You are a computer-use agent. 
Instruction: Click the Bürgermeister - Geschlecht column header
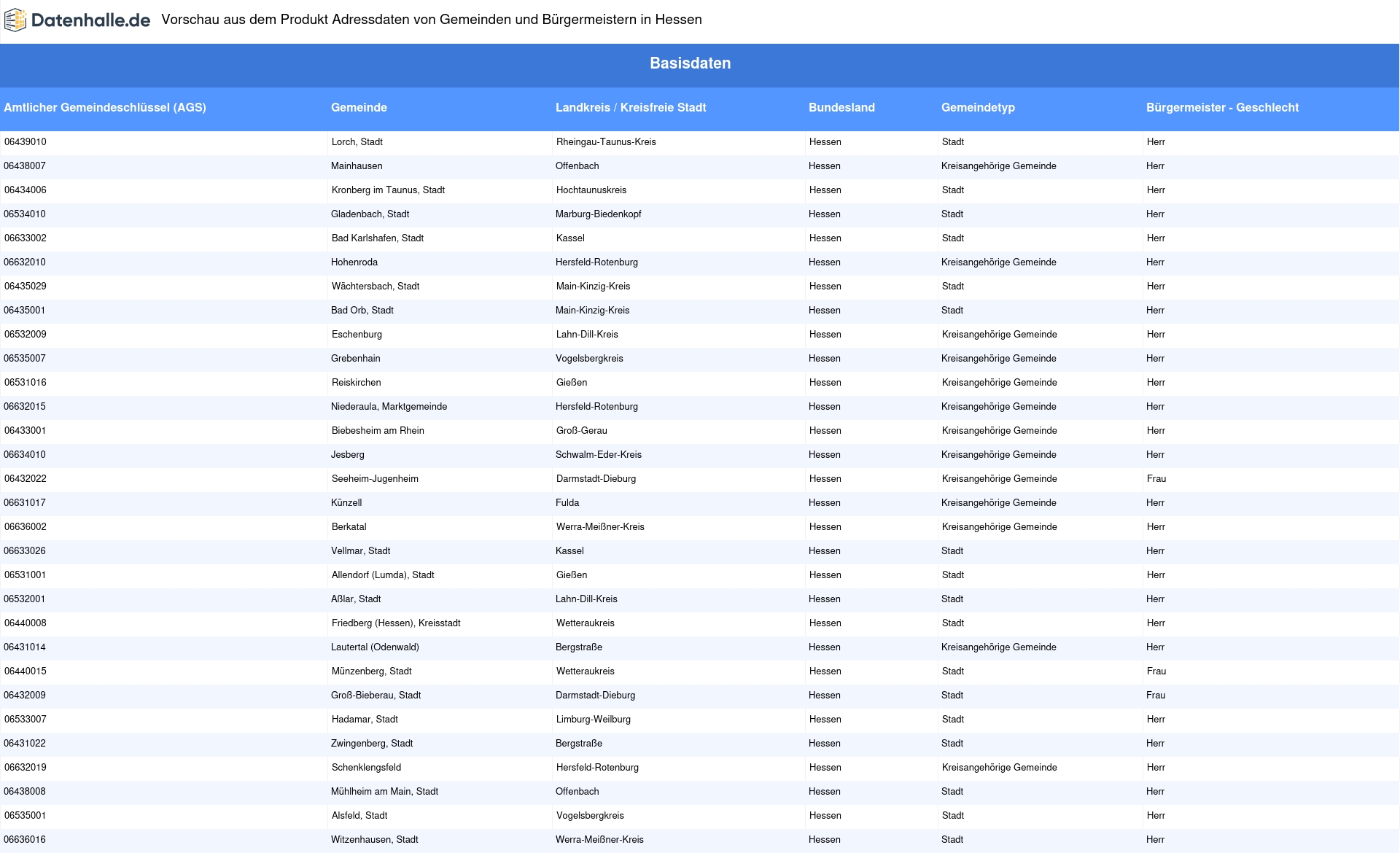pyautogui.click(x=1222, y=108)
